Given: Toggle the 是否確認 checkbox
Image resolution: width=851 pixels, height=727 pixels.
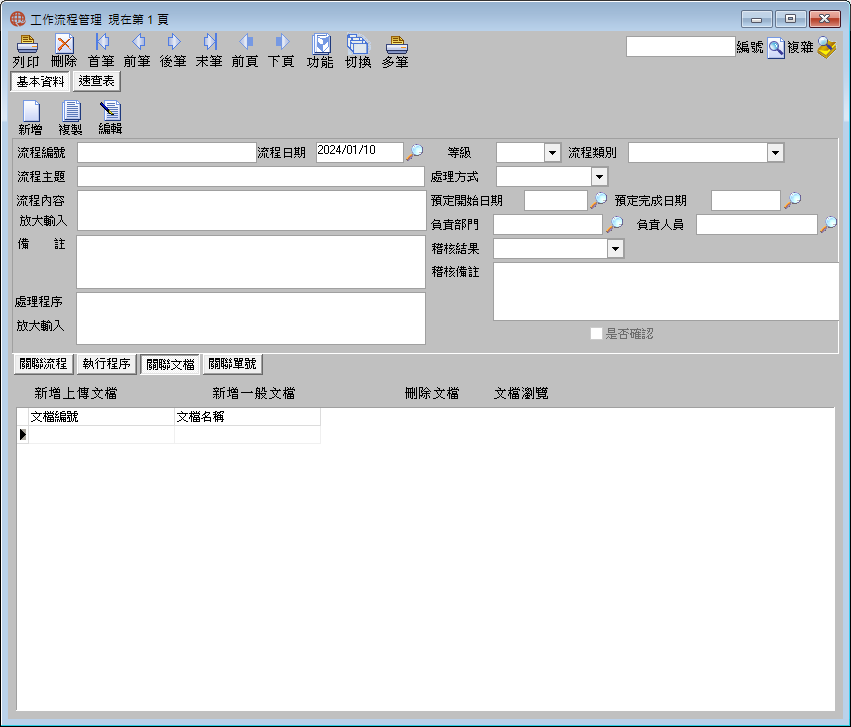Looking at the screenshot, I should 596,333.
